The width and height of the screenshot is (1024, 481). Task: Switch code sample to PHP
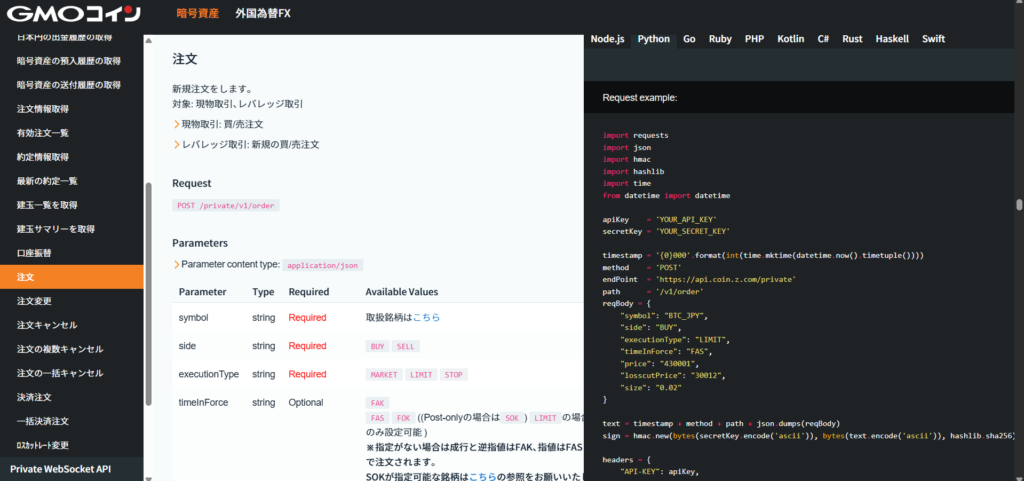(x=754, y=39)
